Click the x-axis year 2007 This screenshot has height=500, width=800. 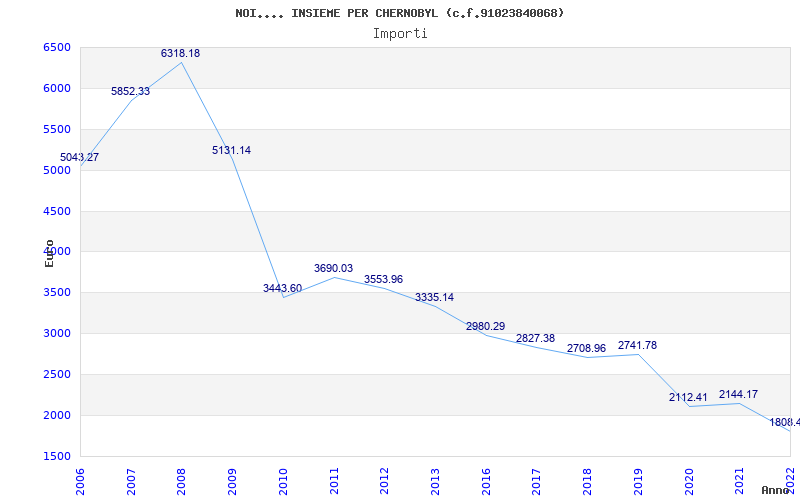pos(131,481)
